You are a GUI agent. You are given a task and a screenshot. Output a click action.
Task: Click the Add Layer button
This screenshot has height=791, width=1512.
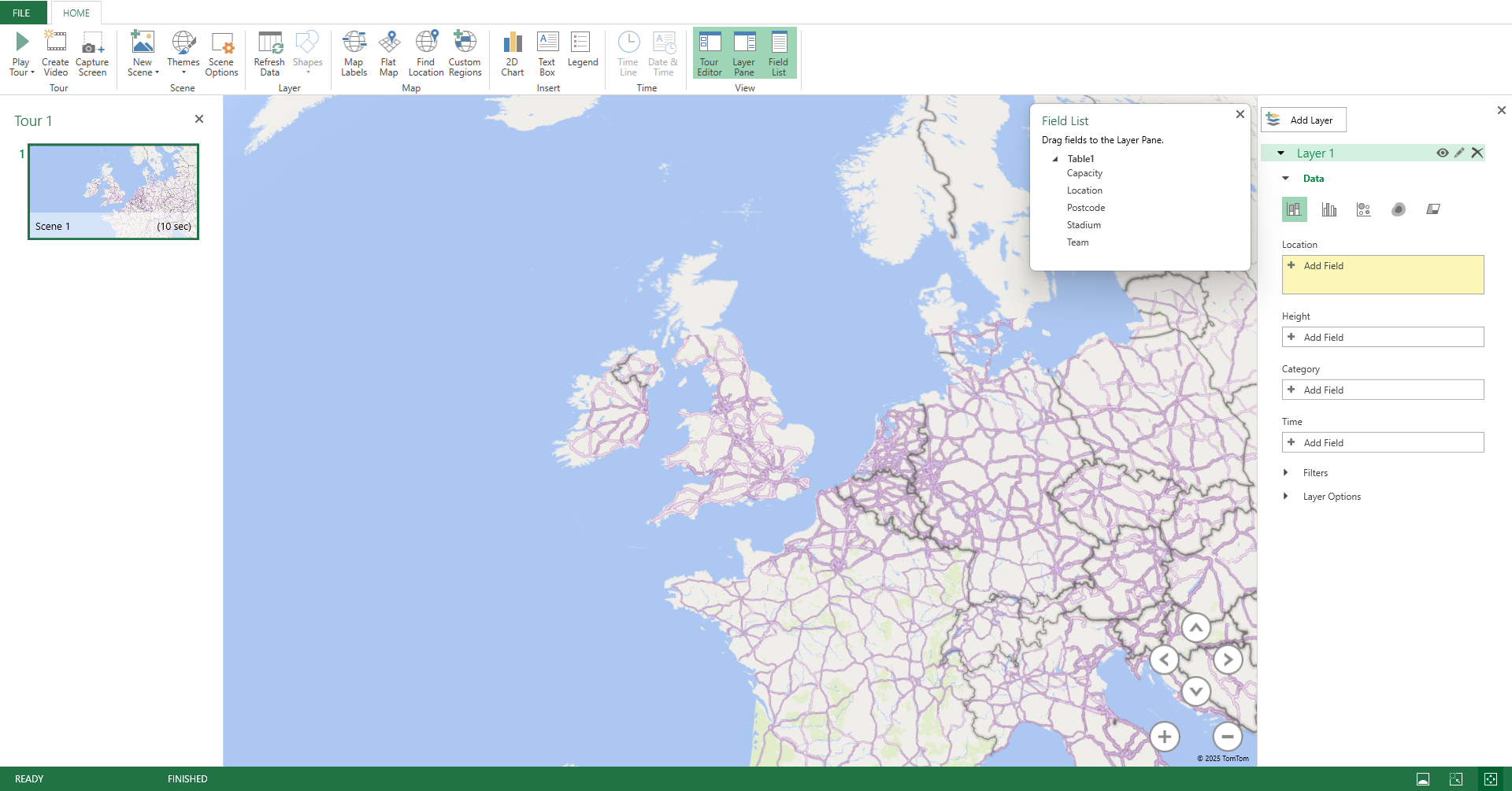click(1303, 120)
